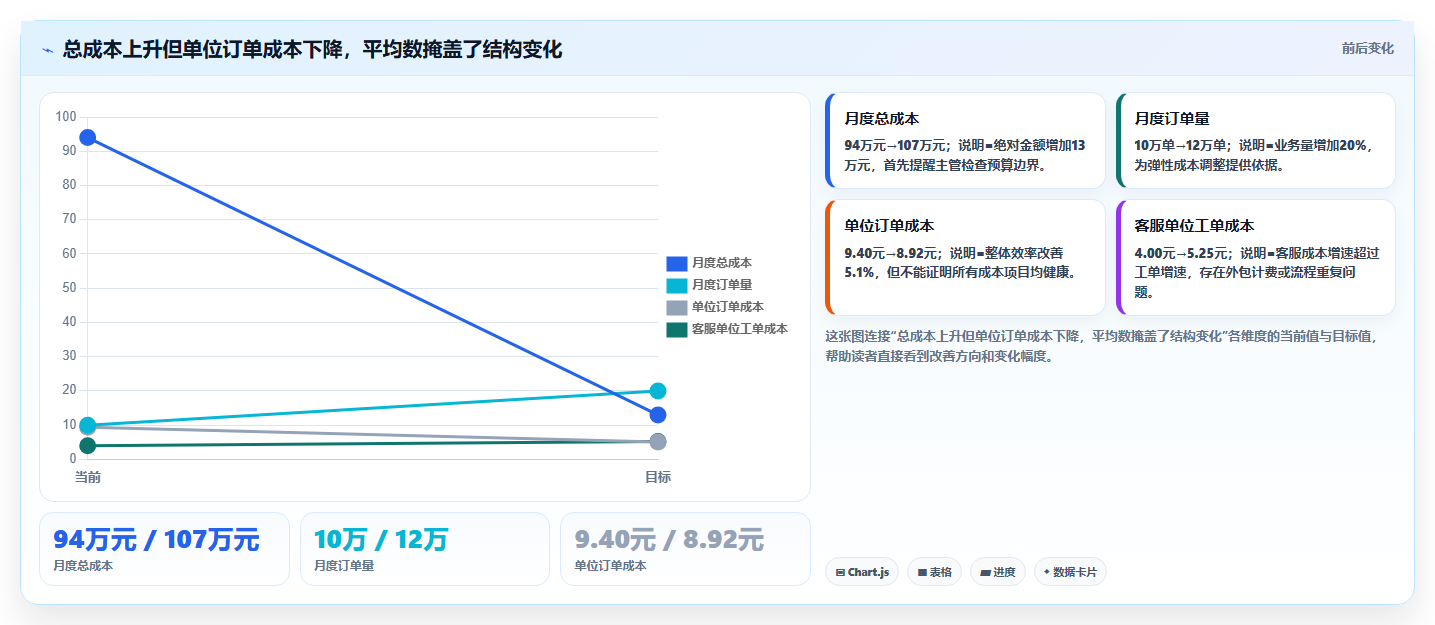Click the 月度订单量 point at 目标
The image size is (1435, 625).
[x=658, y=391]
